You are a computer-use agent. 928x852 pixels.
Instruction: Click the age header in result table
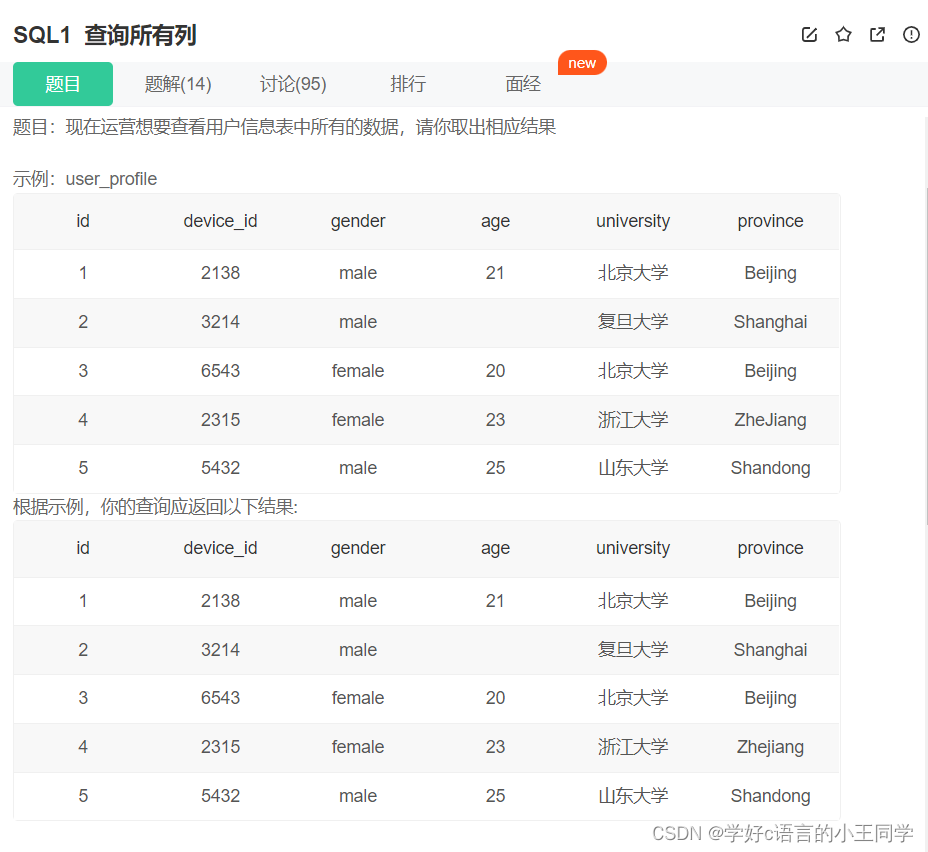(495, 548)
